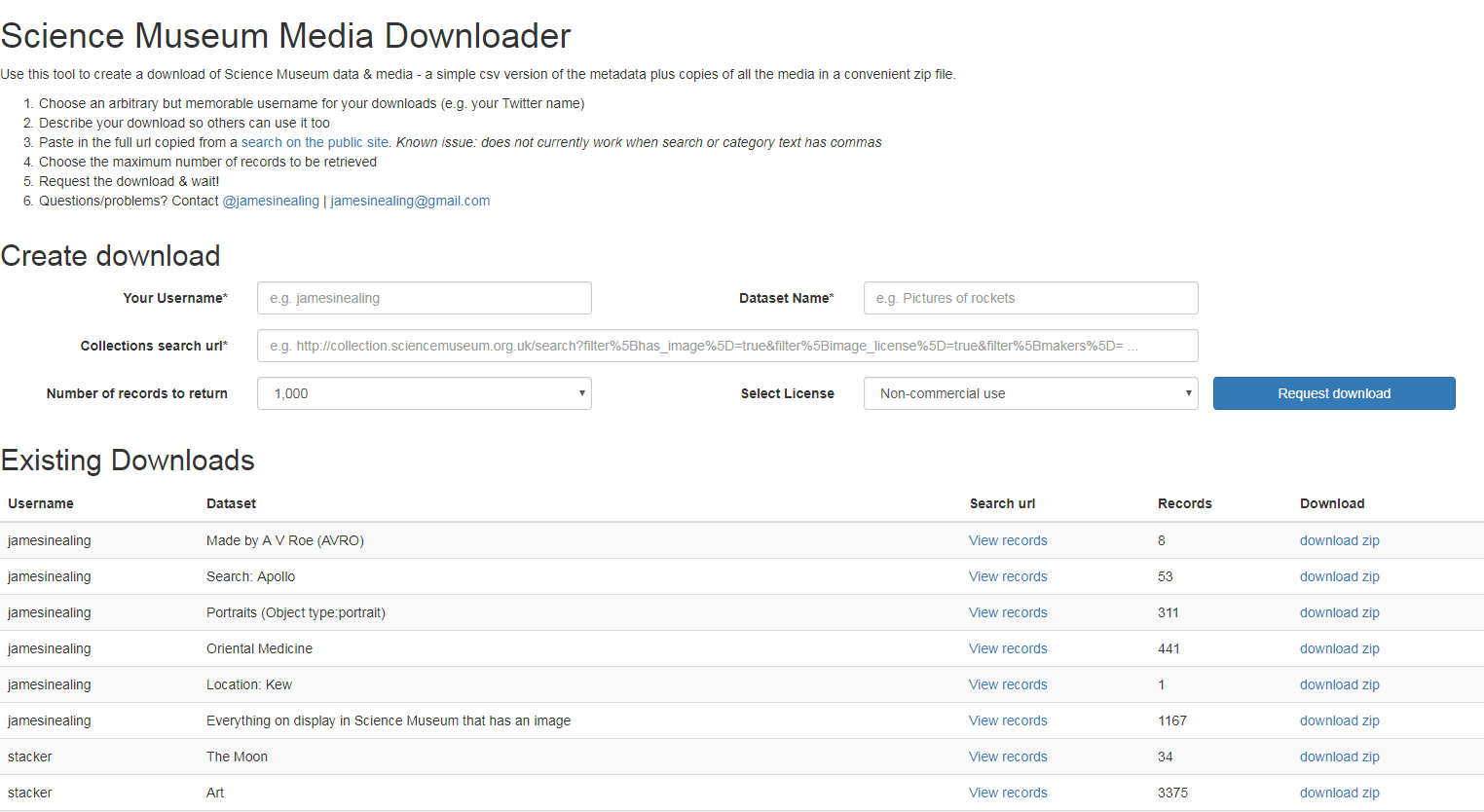The width and height of the screenshot is (1484, 812).
Task: Click the 'Dataset Name*' label
Action: (787, 298)
